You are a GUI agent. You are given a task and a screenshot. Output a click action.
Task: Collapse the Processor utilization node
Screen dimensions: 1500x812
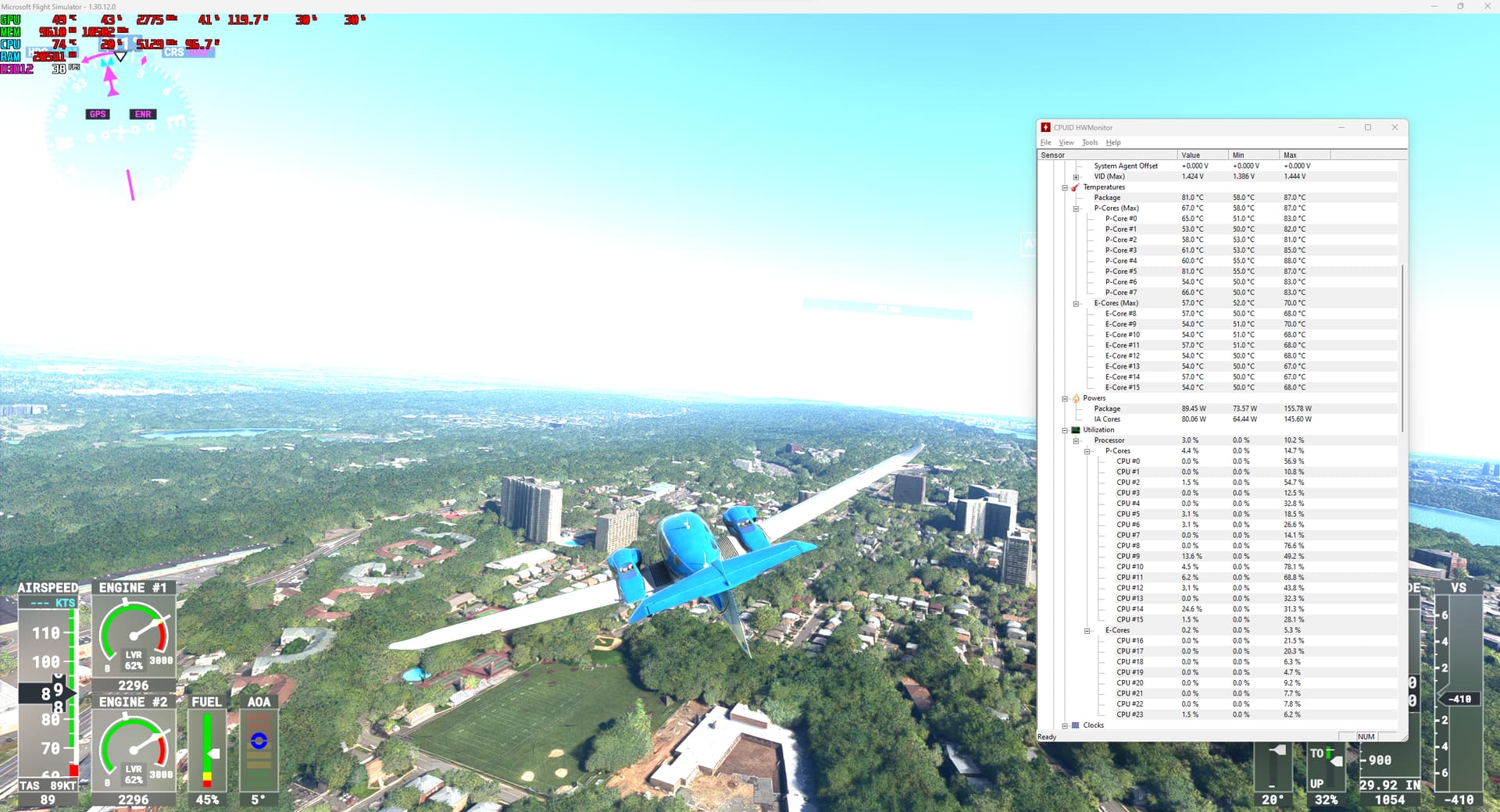1076,441
